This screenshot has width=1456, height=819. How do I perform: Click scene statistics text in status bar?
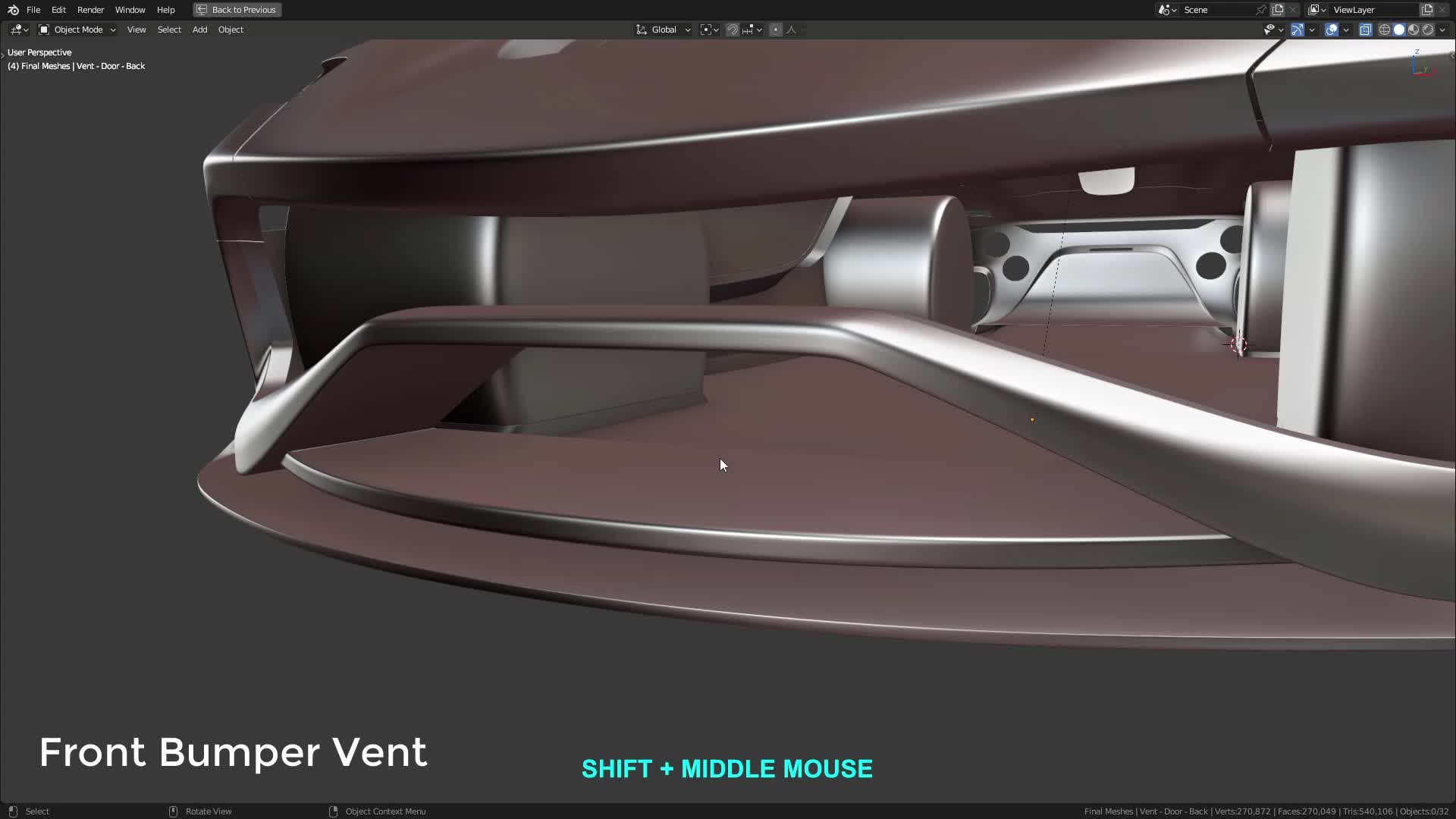pyautogui.click(x=1266, y=811)
